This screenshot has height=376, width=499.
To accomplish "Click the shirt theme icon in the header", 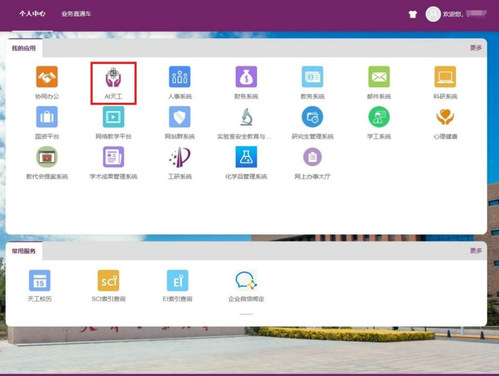I will [413, 14].
